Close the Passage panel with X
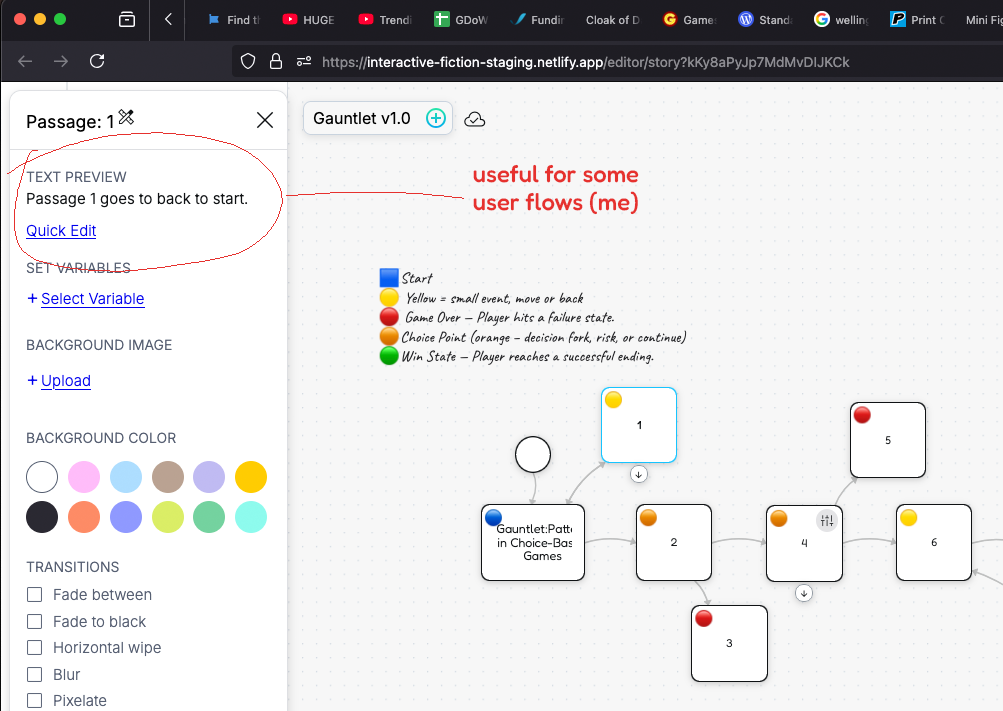Screen dimensions: 1003x711 coord(265,120)
